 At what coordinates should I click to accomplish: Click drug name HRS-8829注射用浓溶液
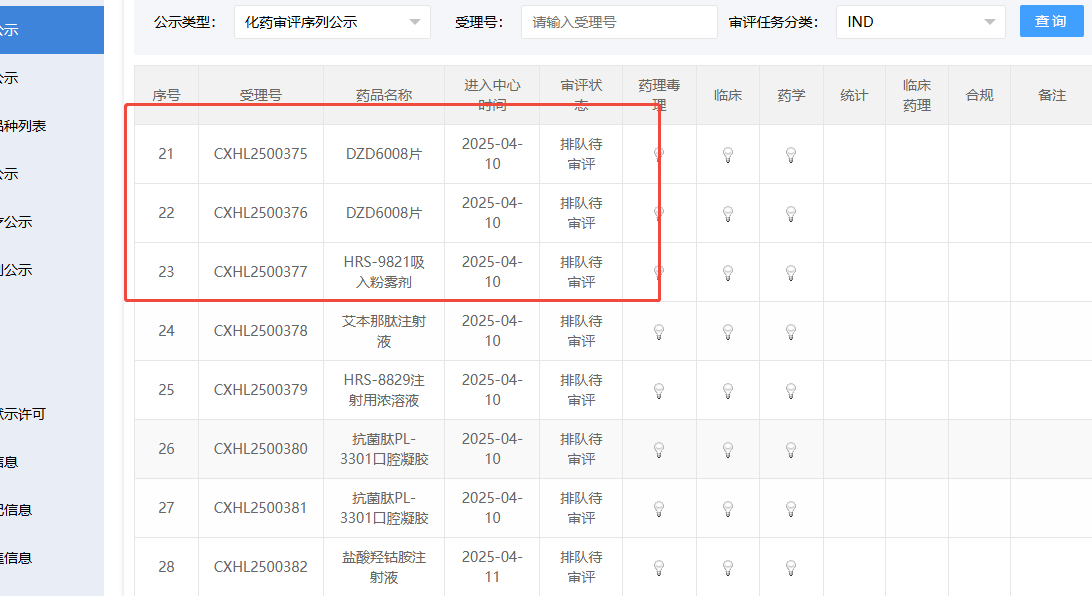click(x=384, y=390)
